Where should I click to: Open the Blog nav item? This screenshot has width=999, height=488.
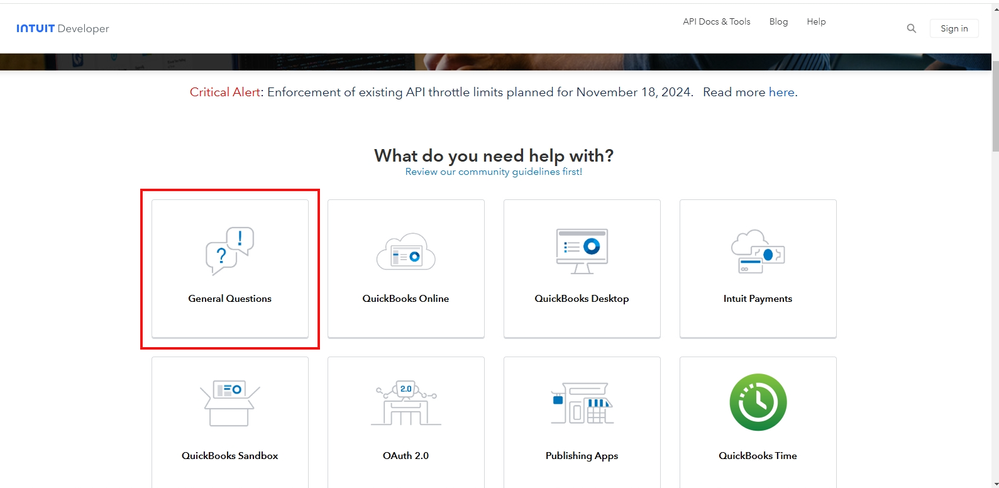coord(778,22)
